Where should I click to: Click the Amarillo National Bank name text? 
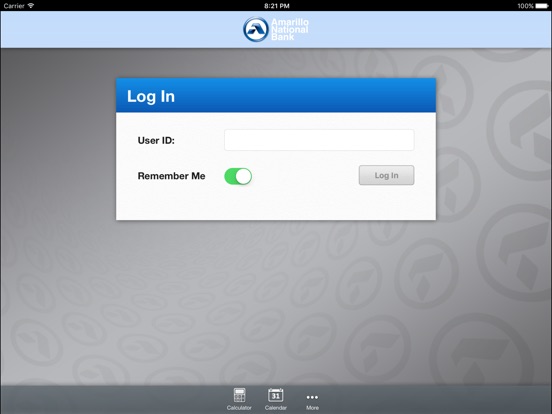tap(290, 29)
